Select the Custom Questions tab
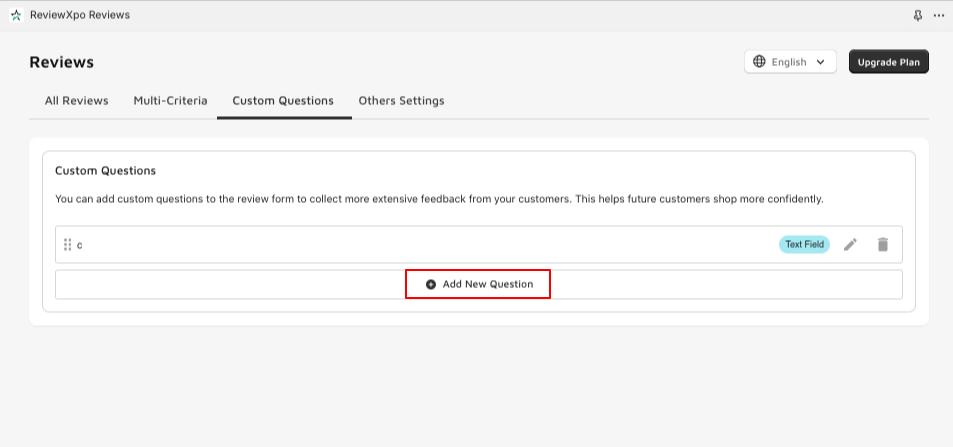This screenshot has width=953, height=447. (x=283, y=101)
